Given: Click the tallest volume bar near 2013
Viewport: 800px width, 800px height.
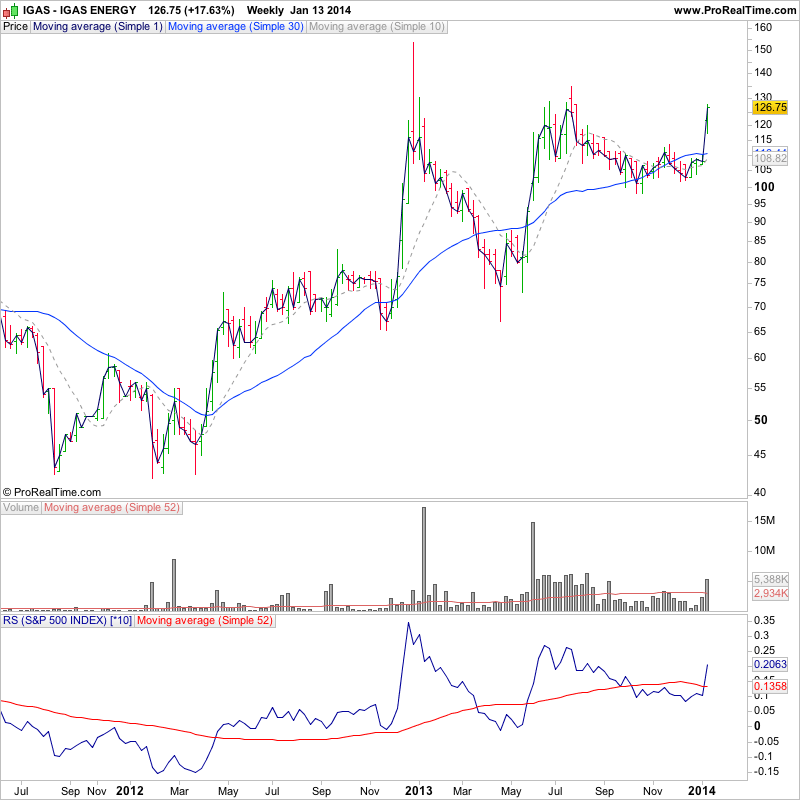Looking at the screenshot, I should pos(423,559).
